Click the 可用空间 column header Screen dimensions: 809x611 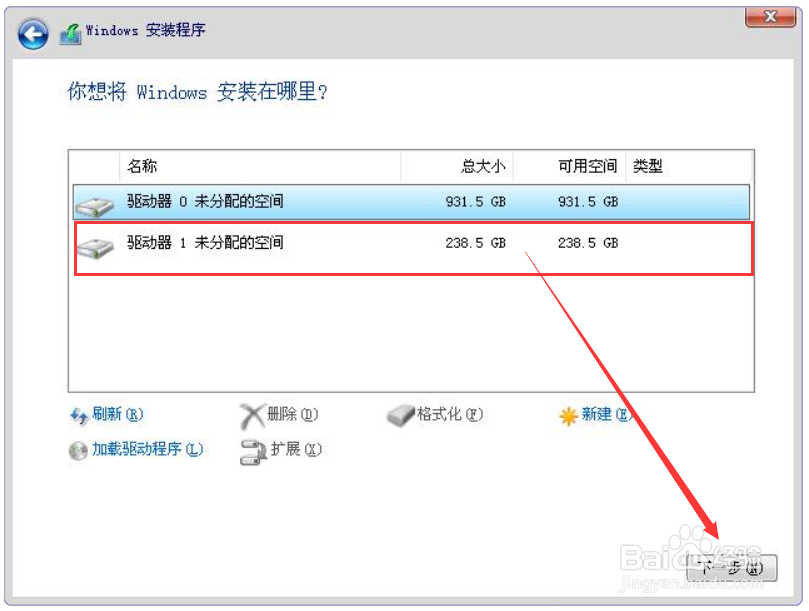pyautogui.click(x=570, y=166)
